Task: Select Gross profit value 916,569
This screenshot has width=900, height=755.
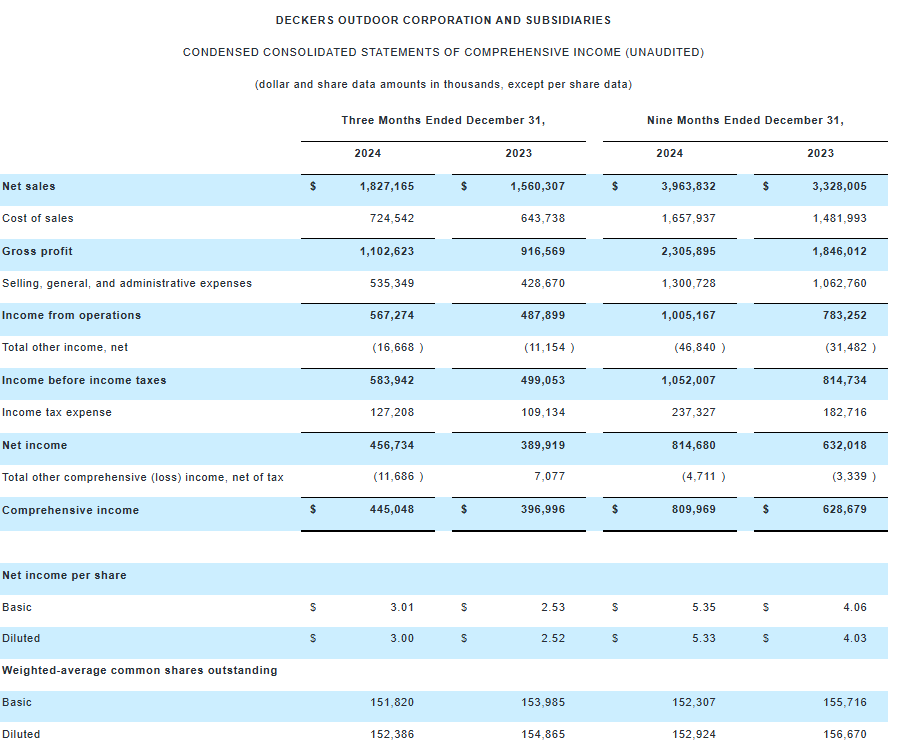Action: coord(543,251)
